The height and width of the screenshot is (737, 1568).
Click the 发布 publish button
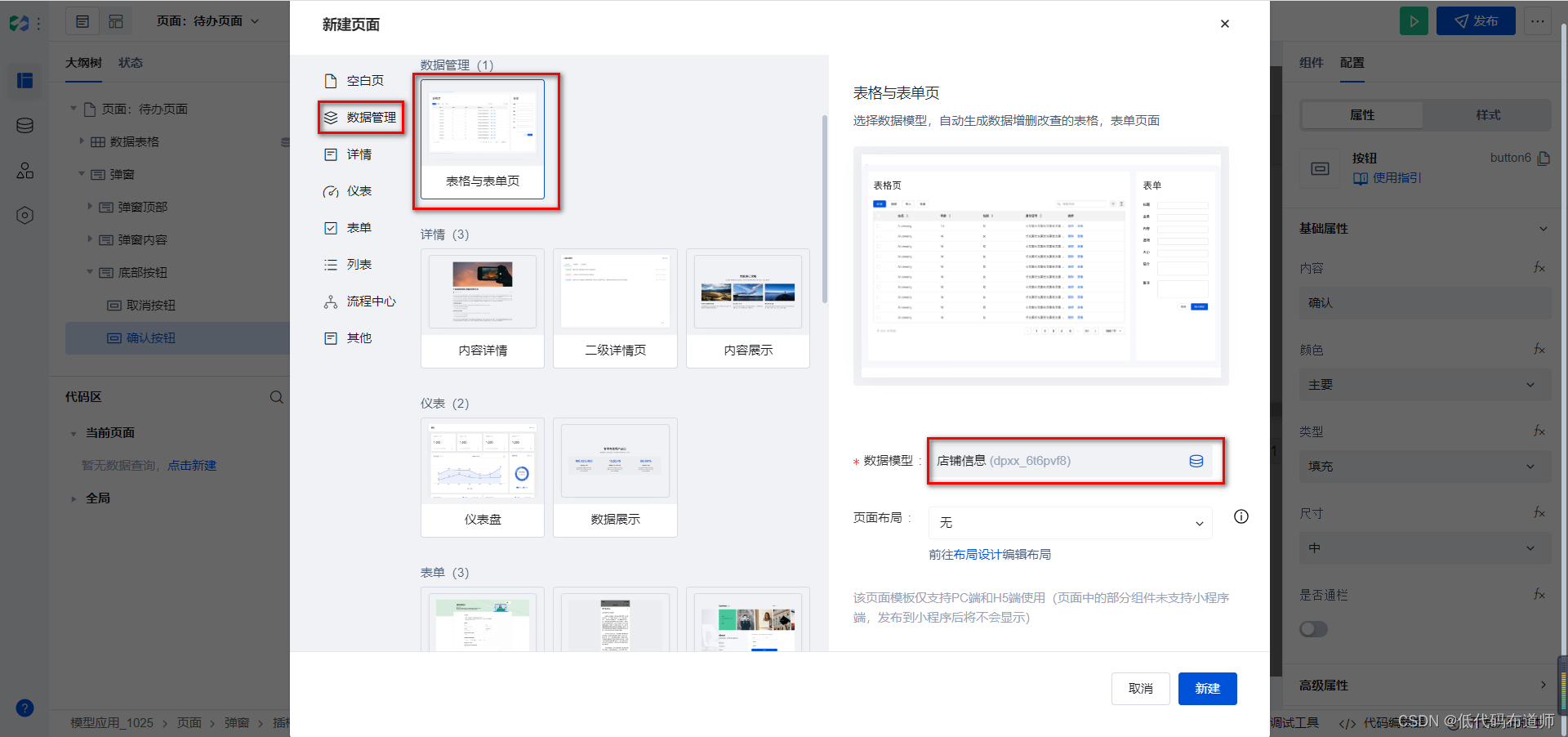coord(1476,21)
